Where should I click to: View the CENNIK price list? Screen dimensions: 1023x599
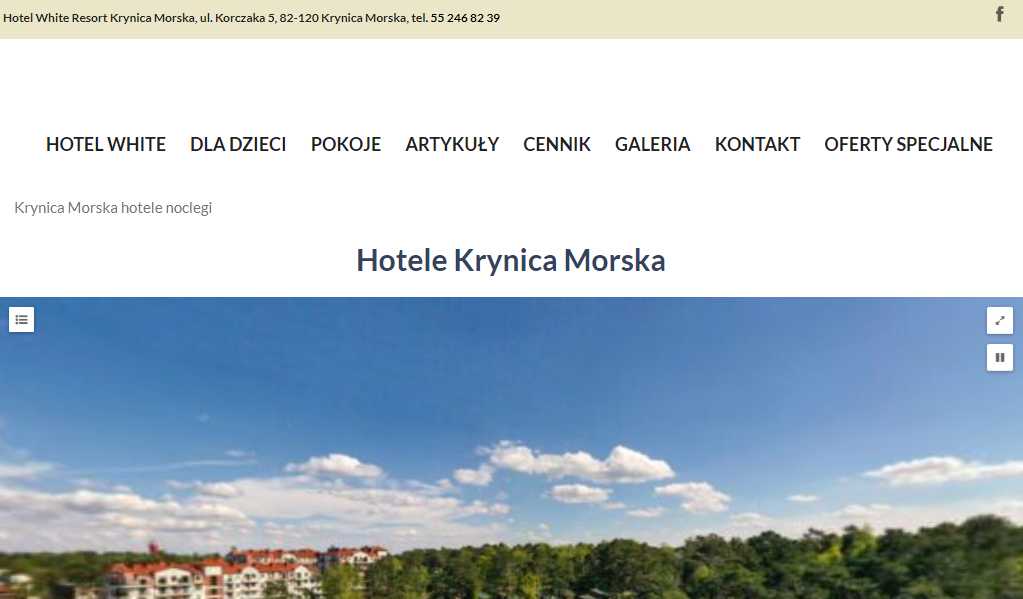point(557,144)
